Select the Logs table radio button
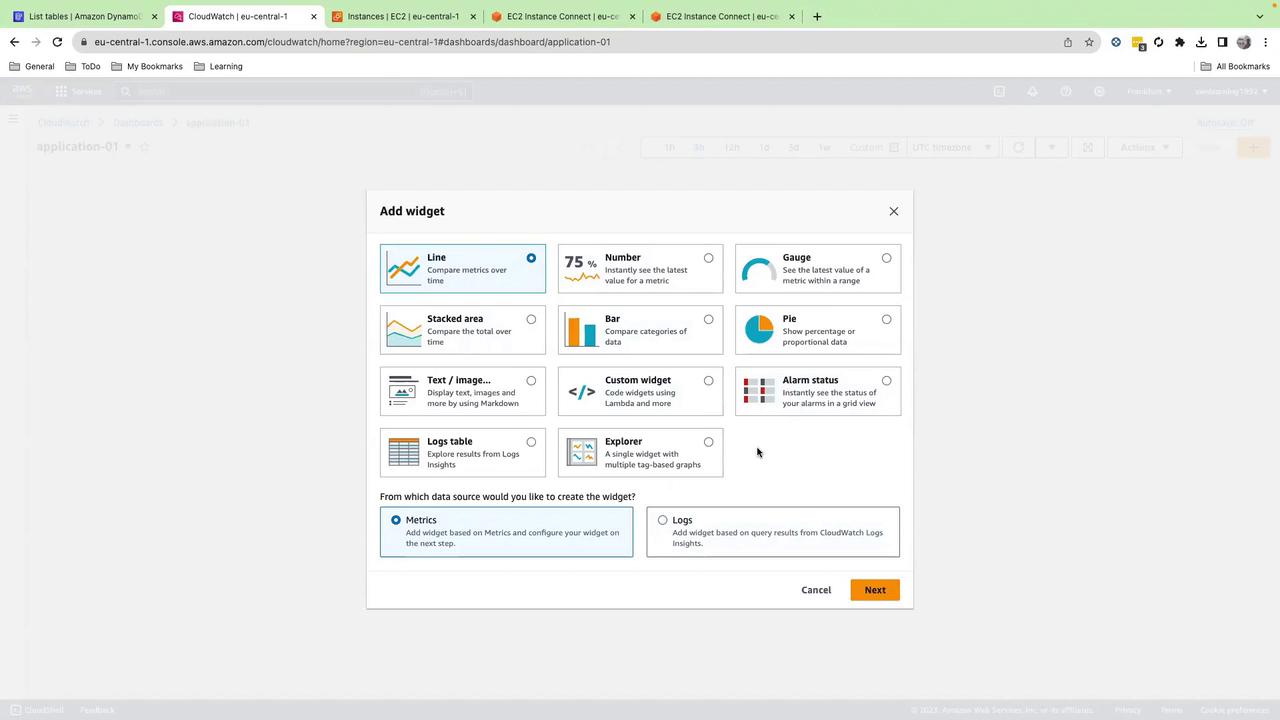Viewport: 1280px width, 720px height. pos(531,441)
